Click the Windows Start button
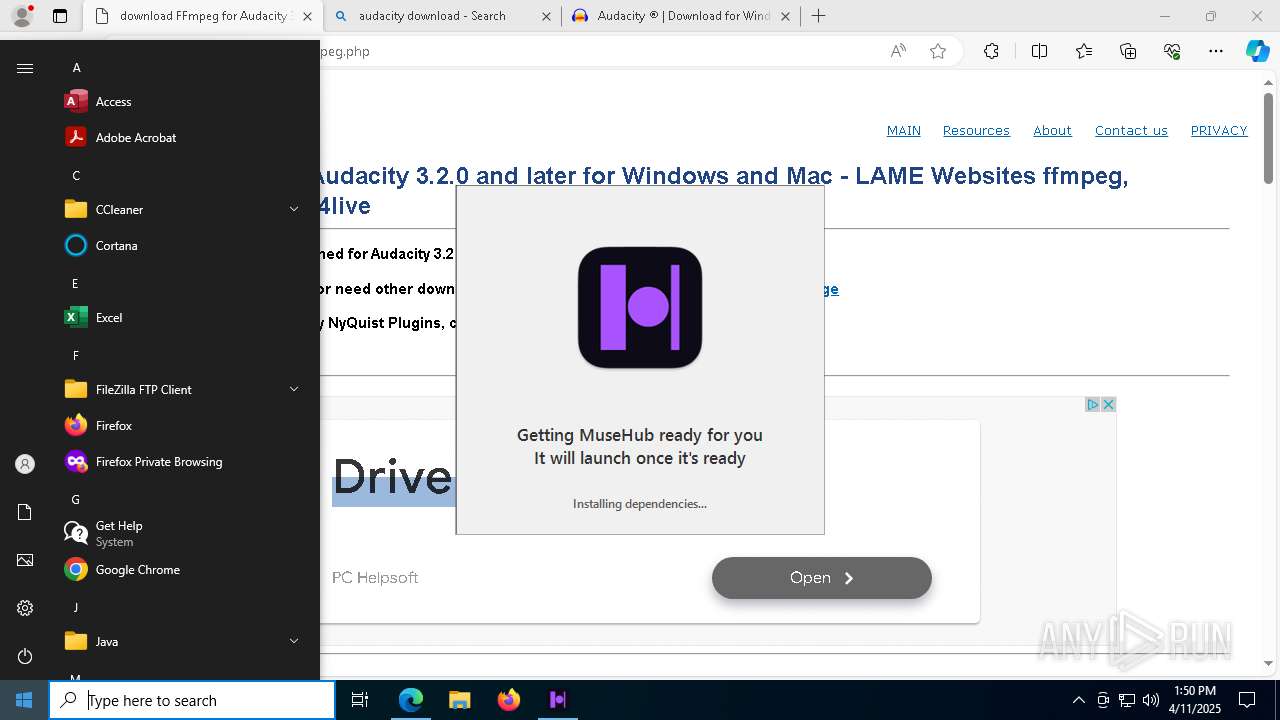The height and width of the screenshot is (720, 1280). pos(24,700)
